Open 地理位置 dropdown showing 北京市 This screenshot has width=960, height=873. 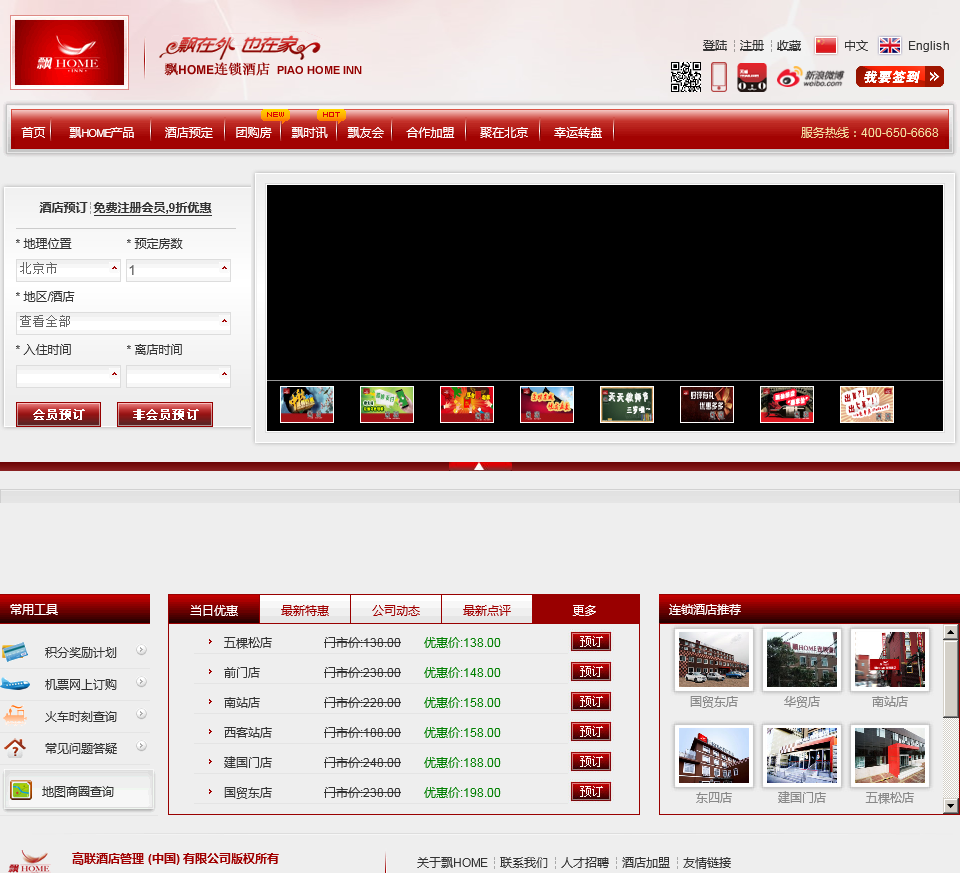(x=68, y=269)
